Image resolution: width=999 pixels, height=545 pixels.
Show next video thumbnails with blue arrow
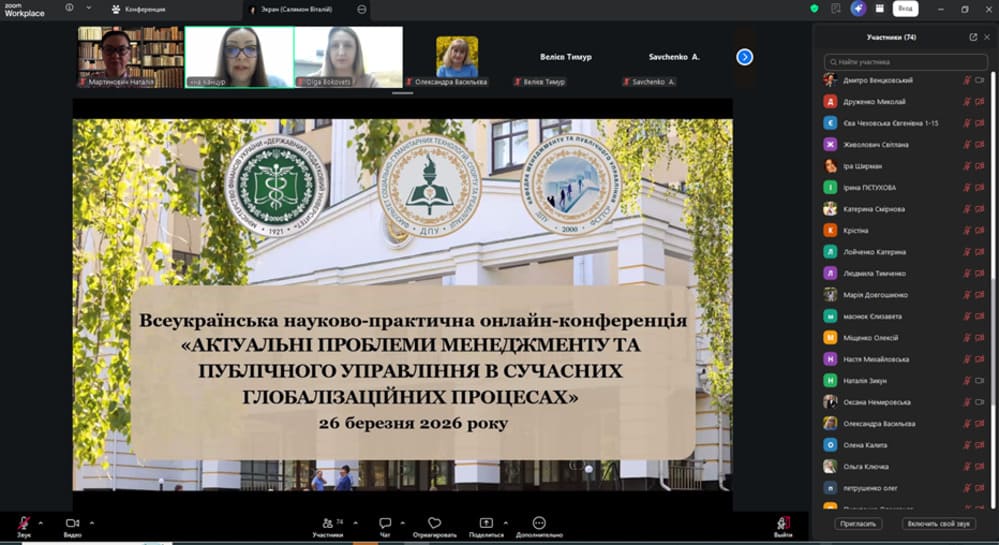click(744, 57)
